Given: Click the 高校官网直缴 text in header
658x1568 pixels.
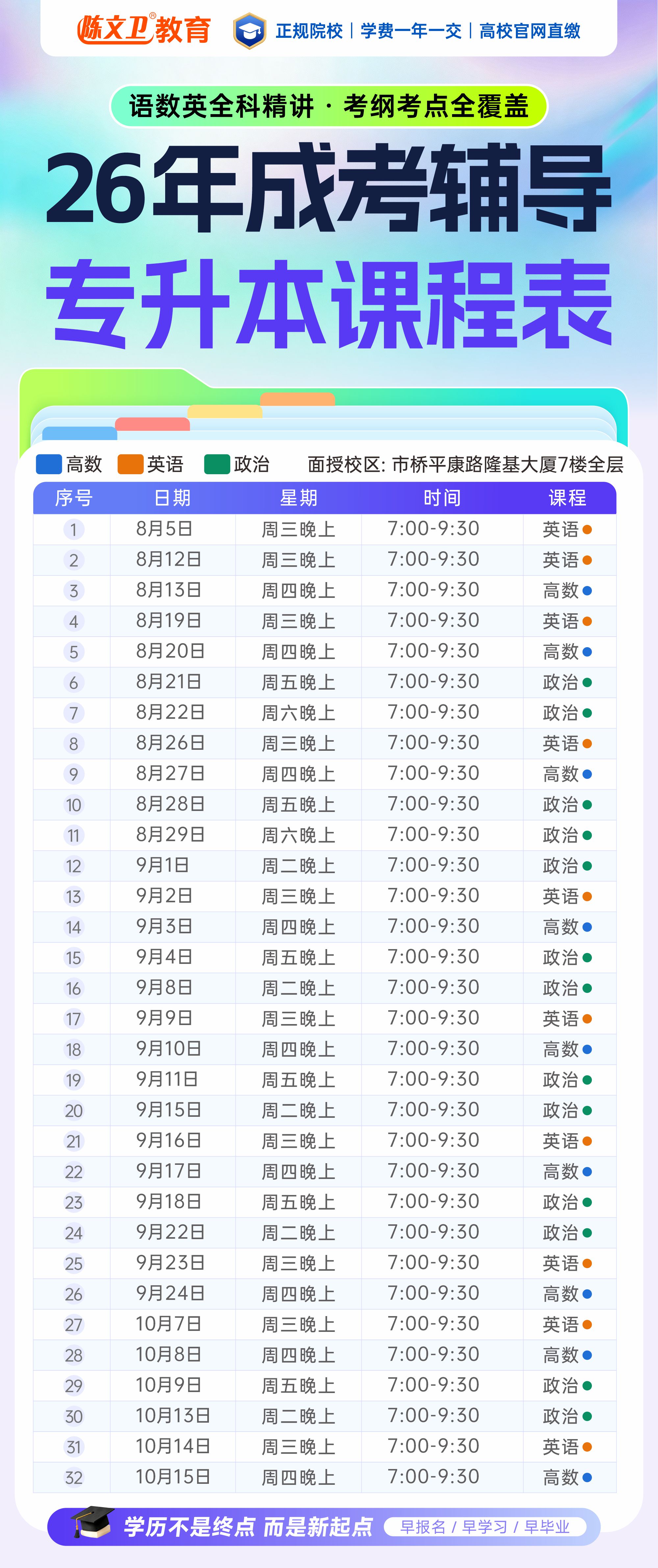Looking at the screenshot, I should (x=530, y=31).
